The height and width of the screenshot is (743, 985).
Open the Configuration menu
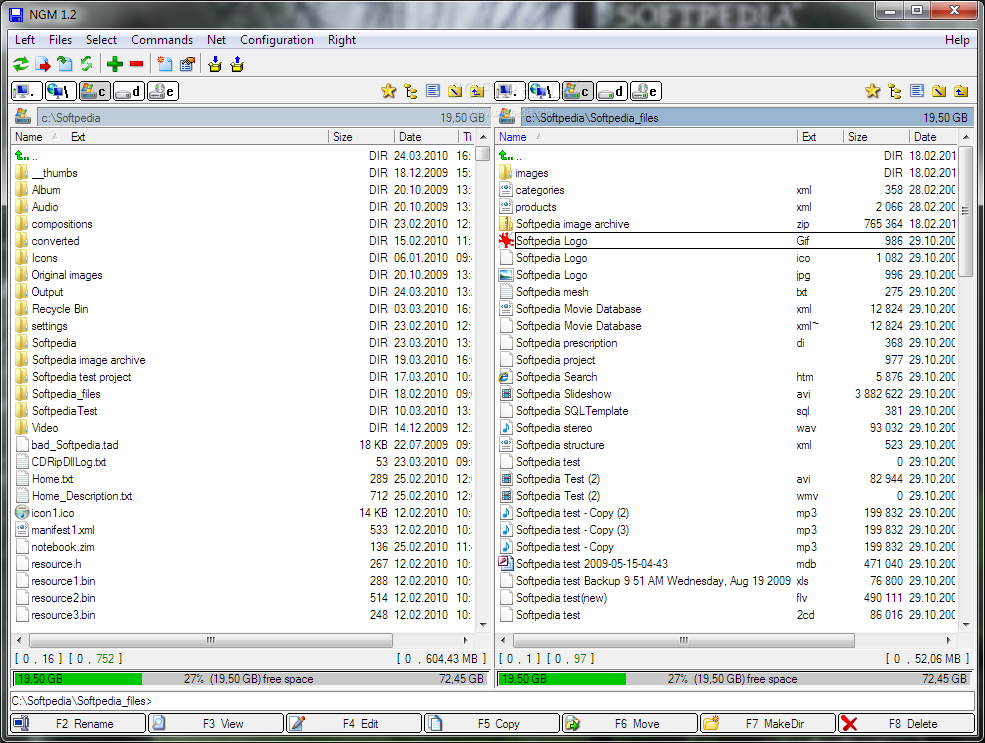point(277,40)
